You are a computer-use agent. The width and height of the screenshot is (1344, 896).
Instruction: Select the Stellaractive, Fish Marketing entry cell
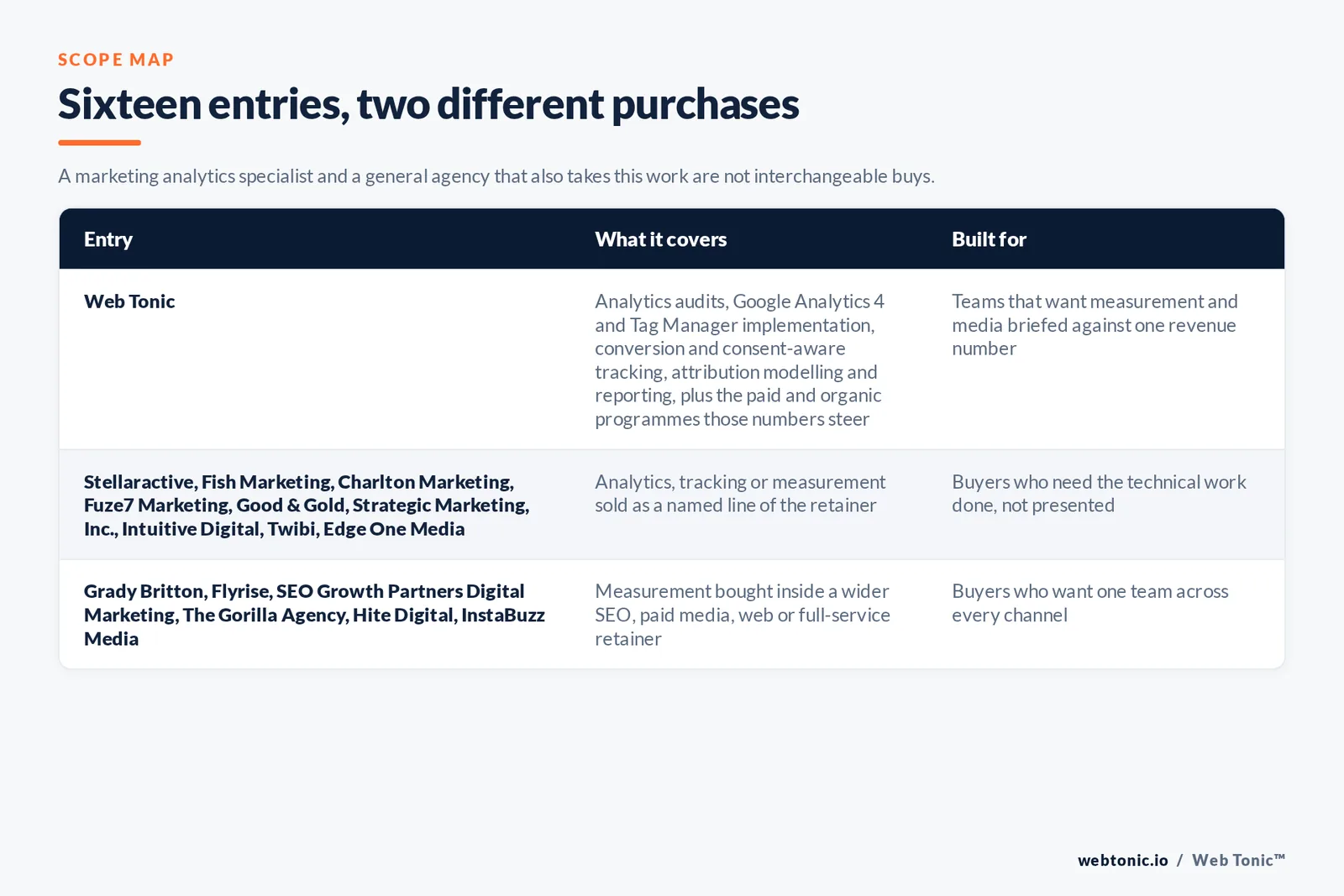(307, 506)
